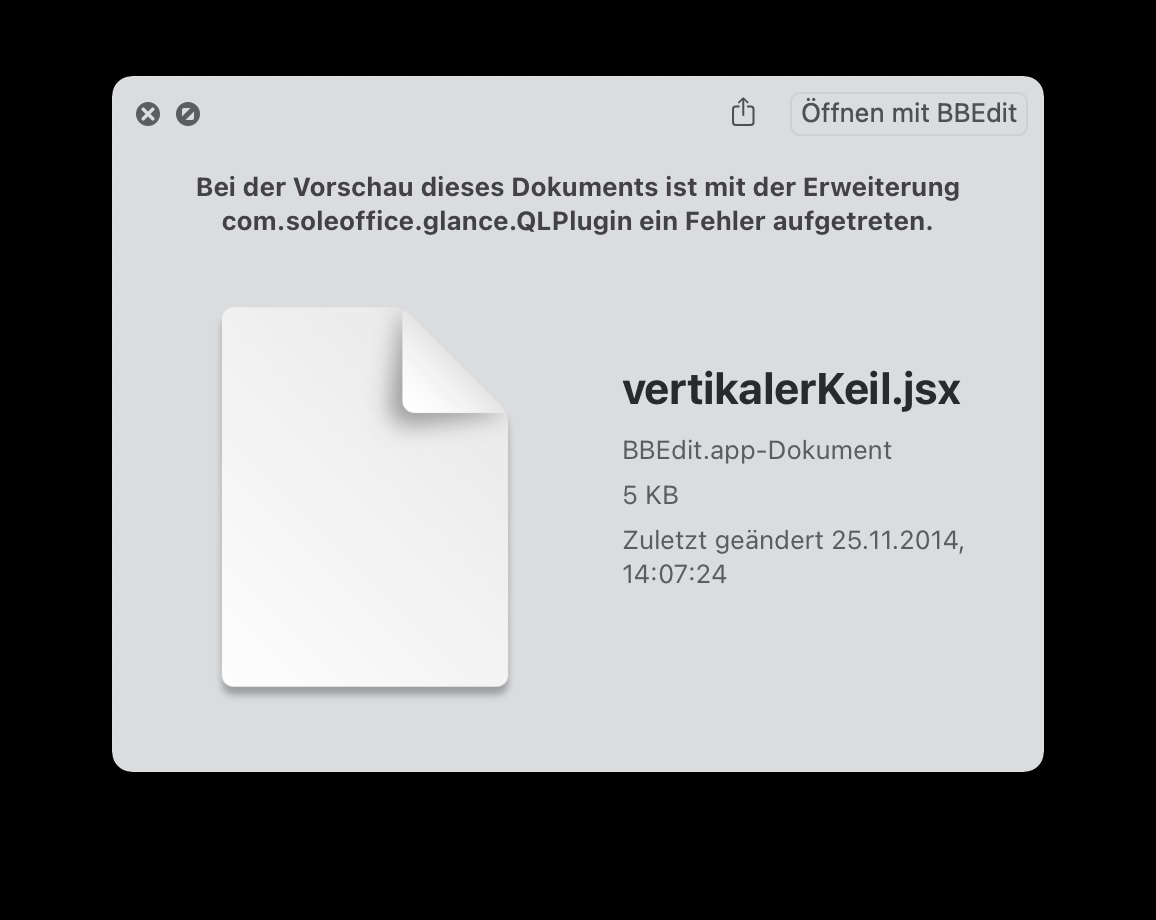Viewport: 1156px width, 920px height.
Task: Click the com.soleoffice.glance.QLPlugin extension name
Action: pyautogui.click(x=427, y=221)
